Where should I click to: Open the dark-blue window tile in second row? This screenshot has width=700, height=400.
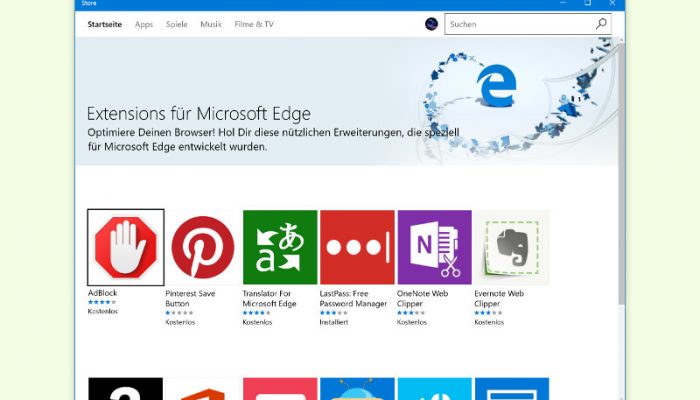[512, 388]
